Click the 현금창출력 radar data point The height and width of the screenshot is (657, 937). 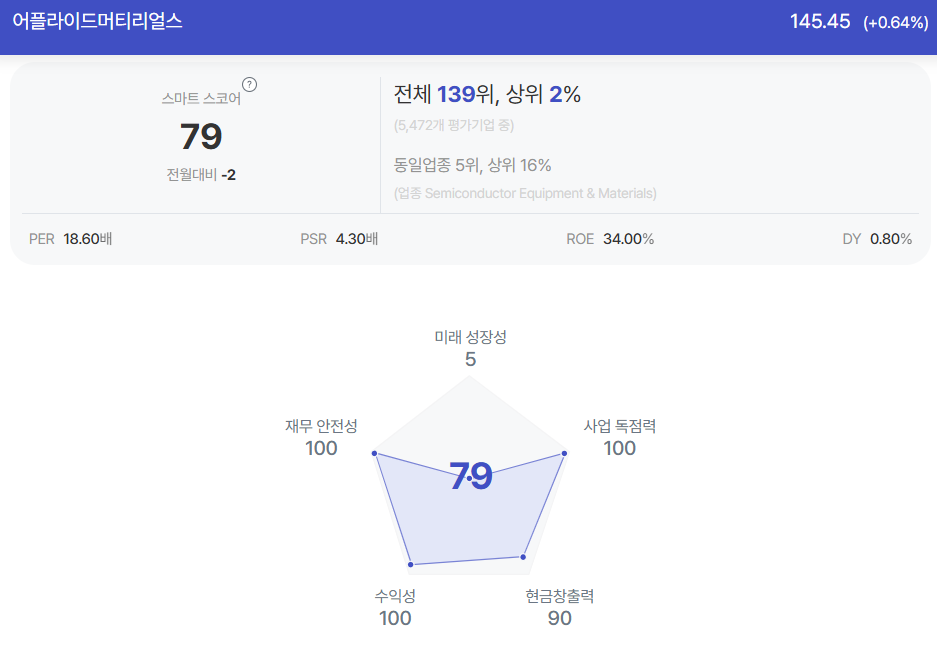523,557
